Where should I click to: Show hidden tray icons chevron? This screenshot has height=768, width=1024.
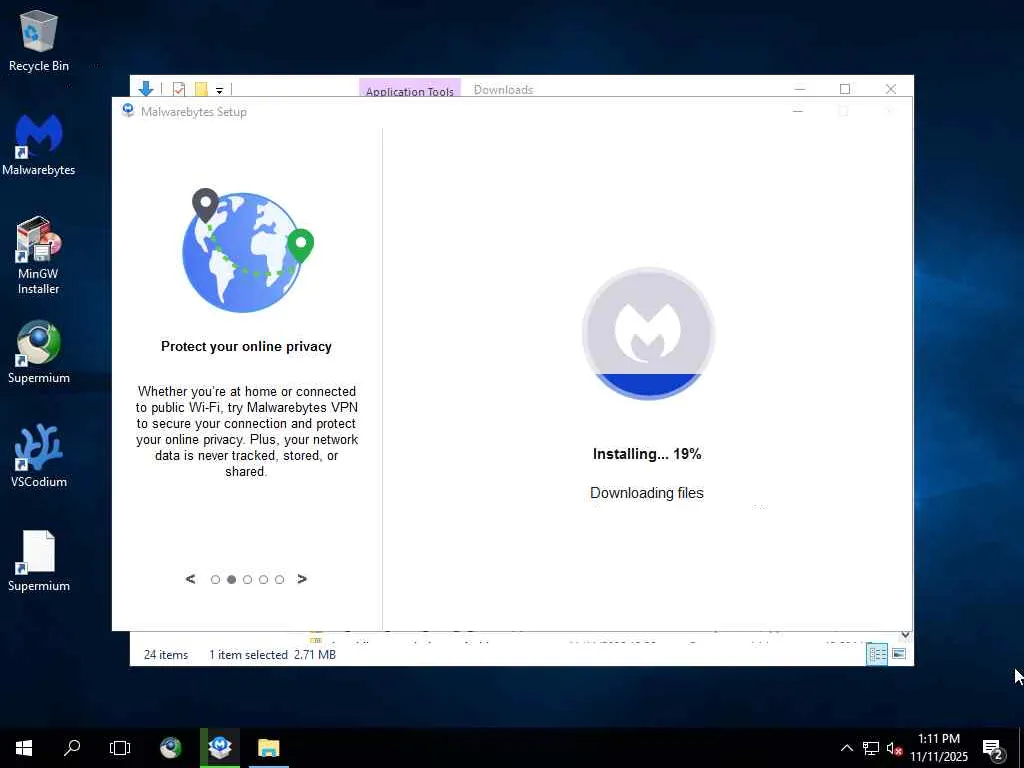846,748
